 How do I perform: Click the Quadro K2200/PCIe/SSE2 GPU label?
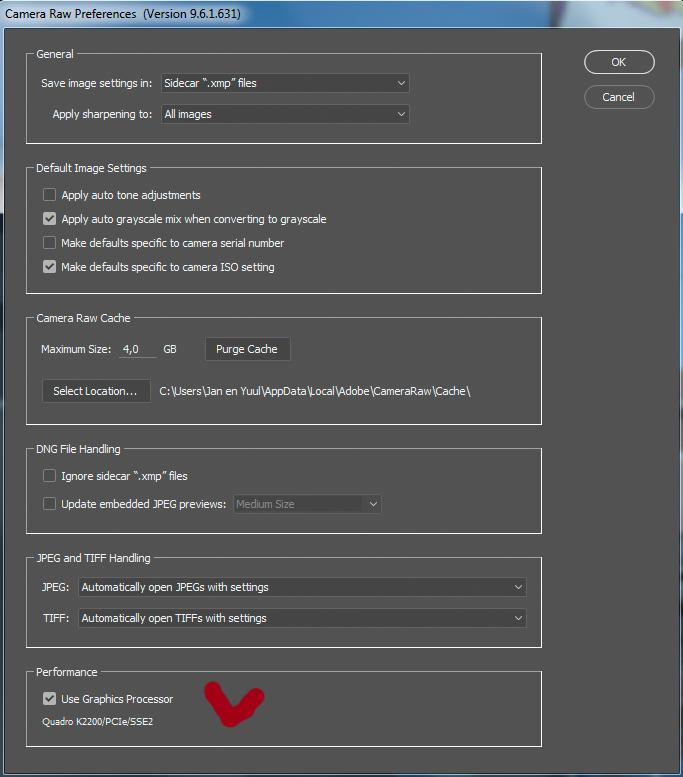pyautogui.click(x=98, y=722)
